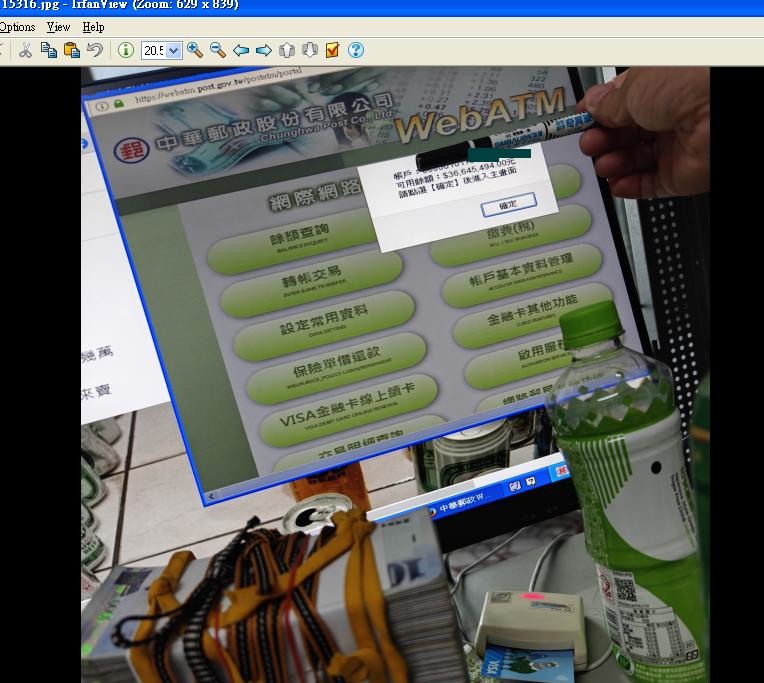The height and width of the screenshot is (683, 764).
Task: Go to previous image with left arrow
Action: pyautogui.click(x=241, y=50)
